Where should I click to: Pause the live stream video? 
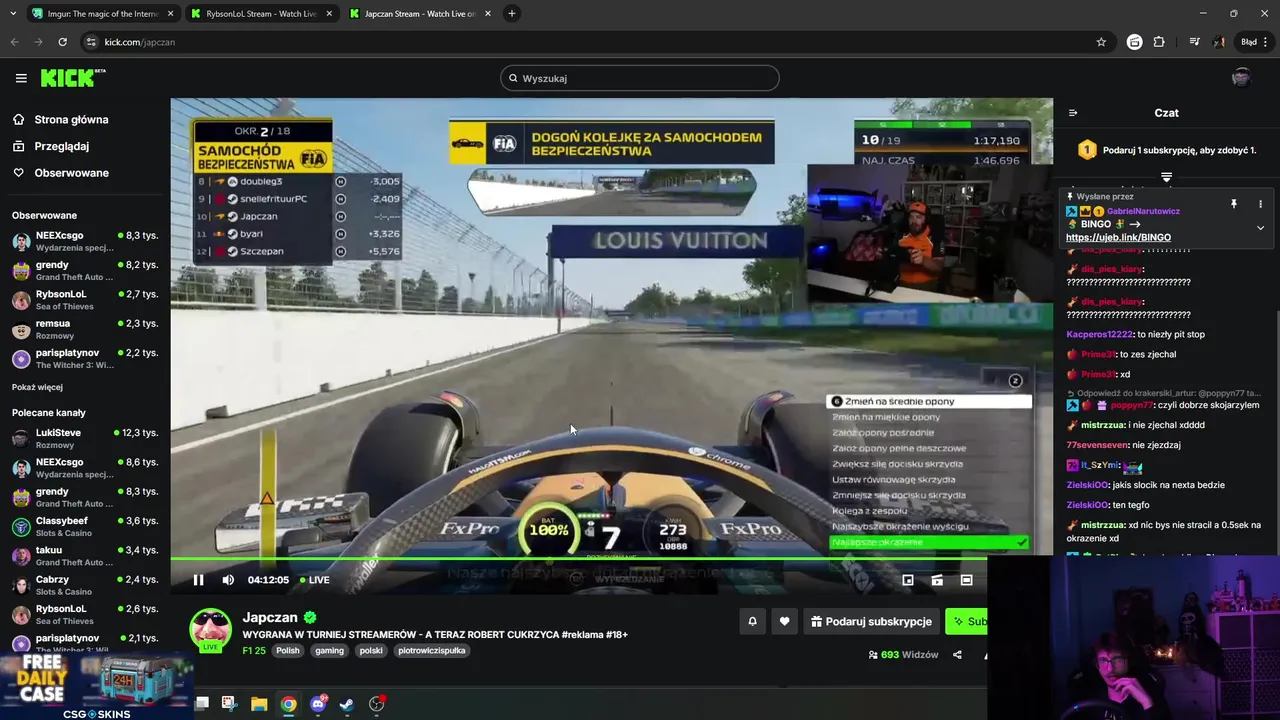click(x=198, y=580)
